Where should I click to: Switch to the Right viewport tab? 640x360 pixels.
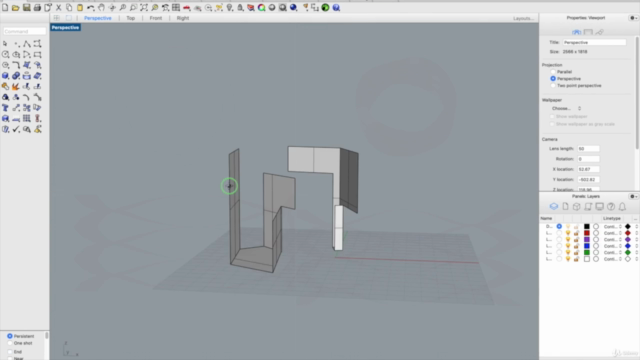(x=183, y=18)
